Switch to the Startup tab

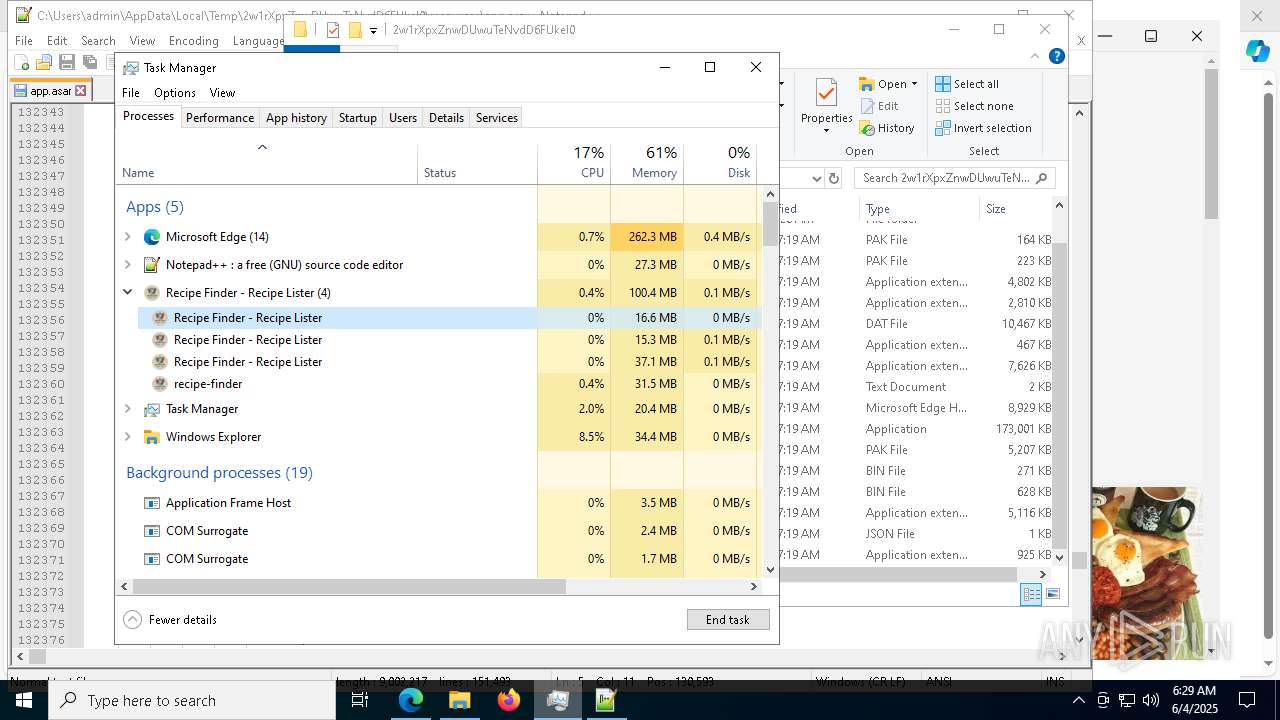tap(357, 118)
